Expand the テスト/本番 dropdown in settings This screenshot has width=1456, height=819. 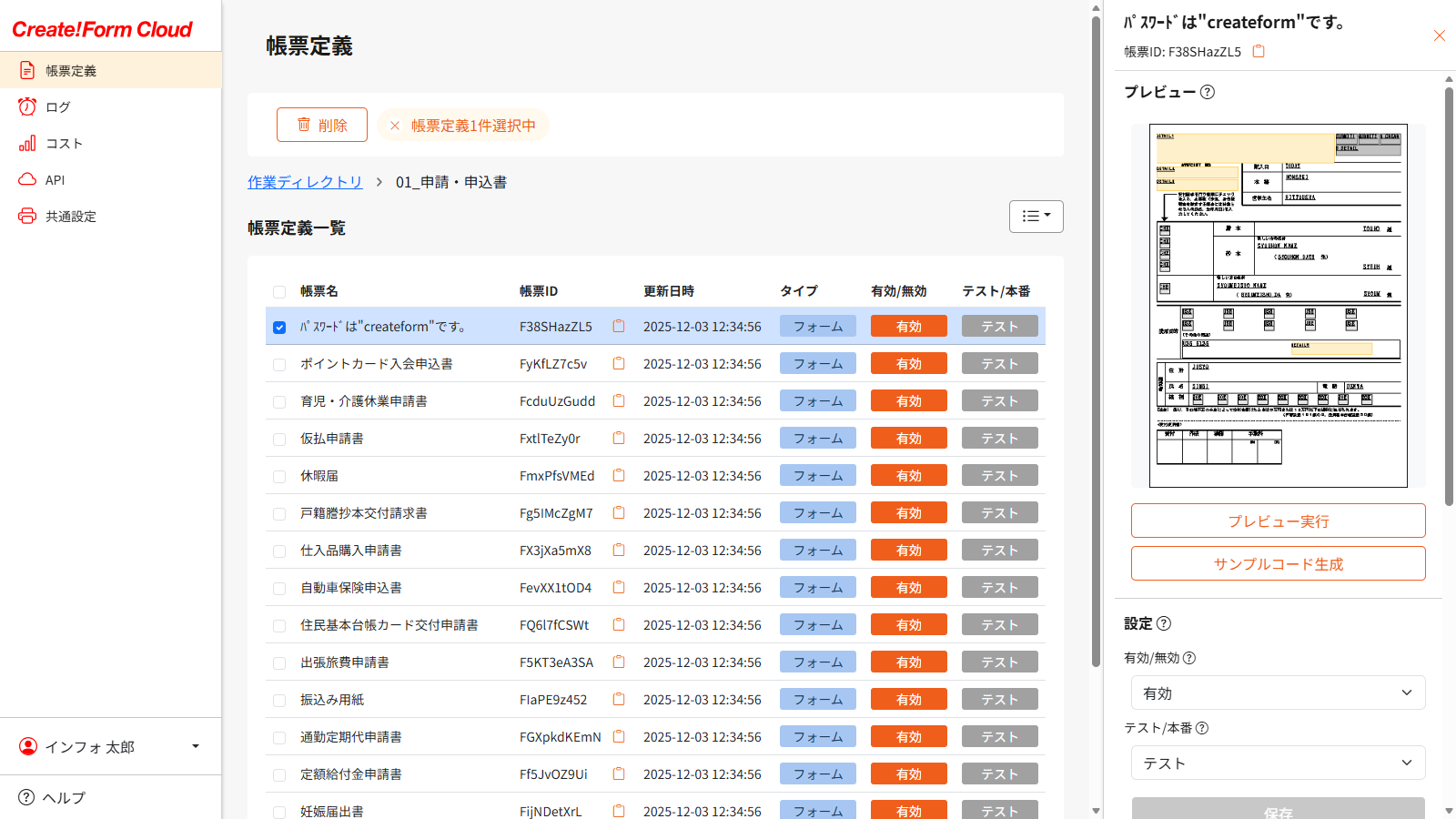coord(1278,763)
